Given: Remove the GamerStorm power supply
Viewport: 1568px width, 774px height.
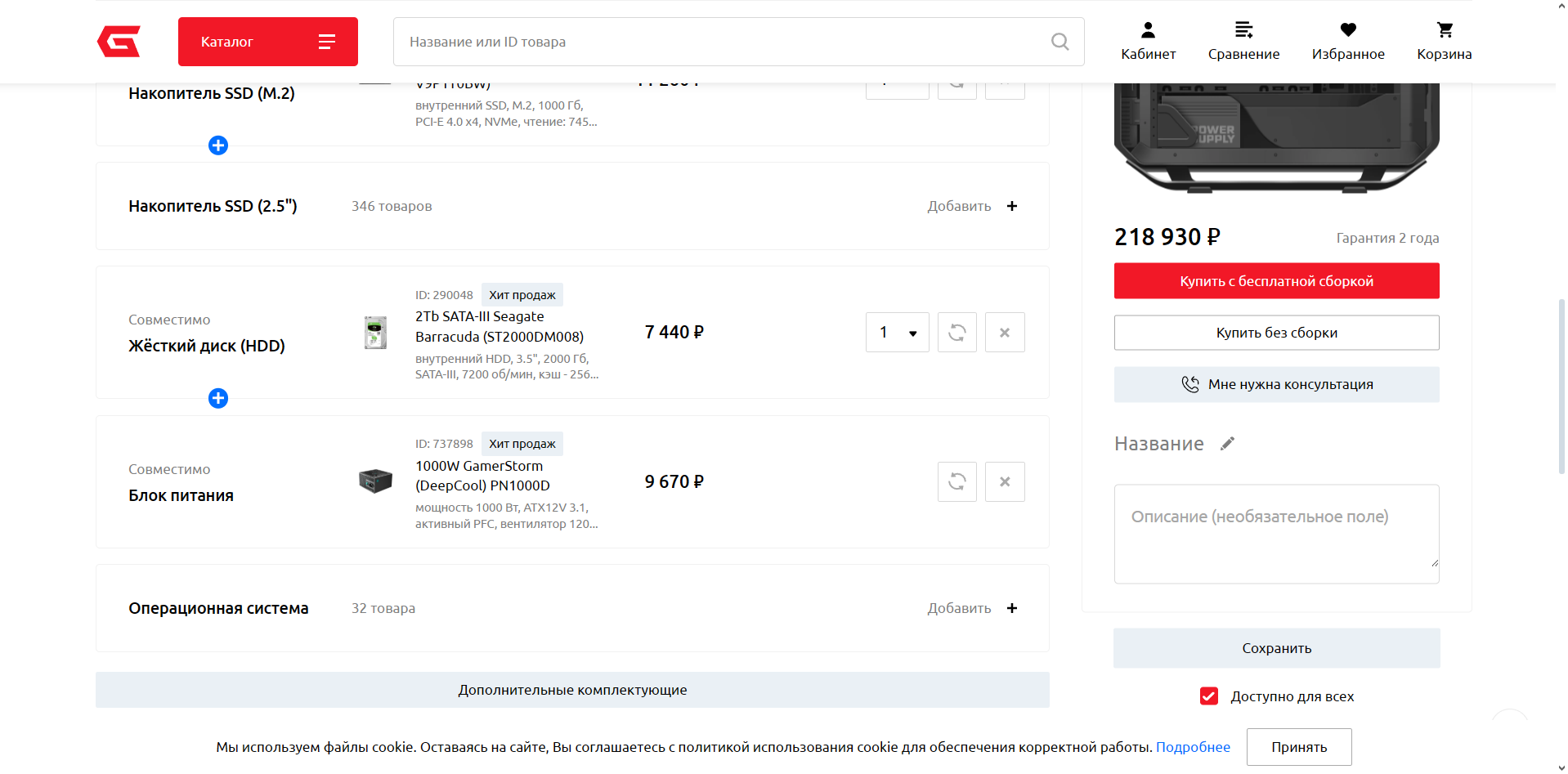Looking at the screenshot, I should tap(1005, 481).
